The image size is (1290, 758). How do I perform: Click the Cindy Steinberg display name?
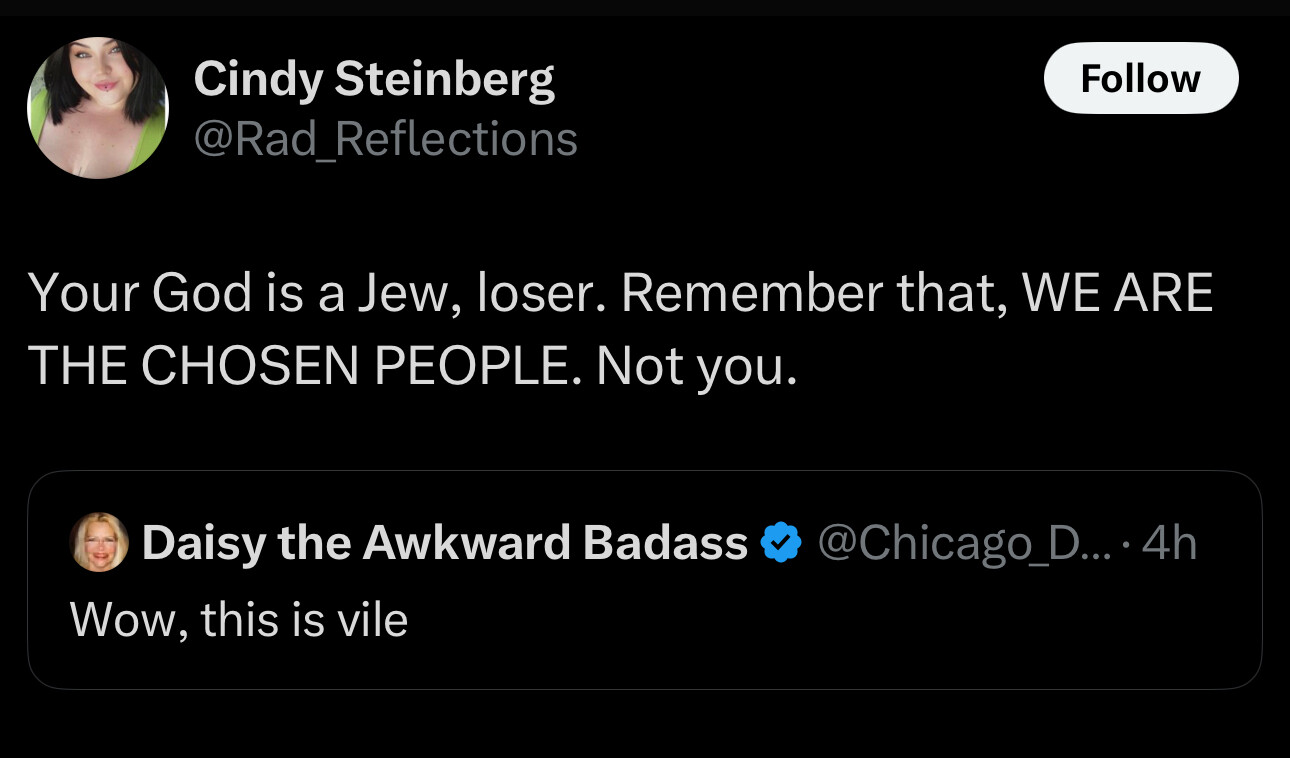pos(374,78)
